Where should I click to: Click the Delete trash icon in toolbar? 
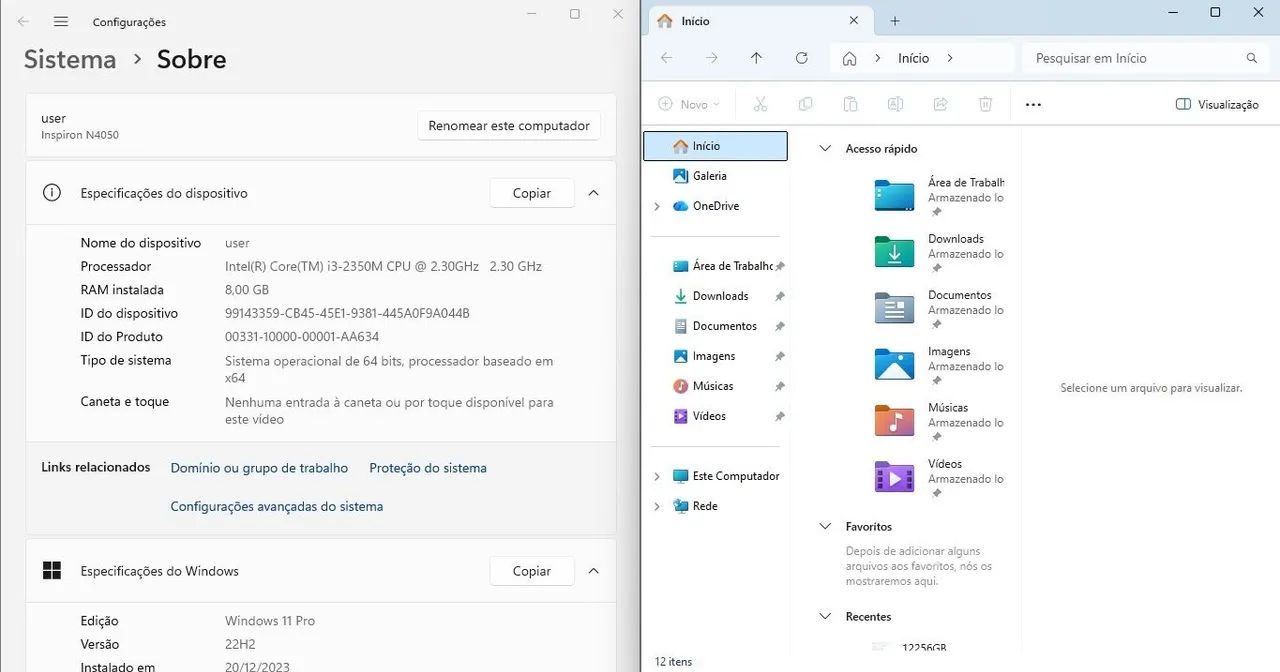pos(985,104)
